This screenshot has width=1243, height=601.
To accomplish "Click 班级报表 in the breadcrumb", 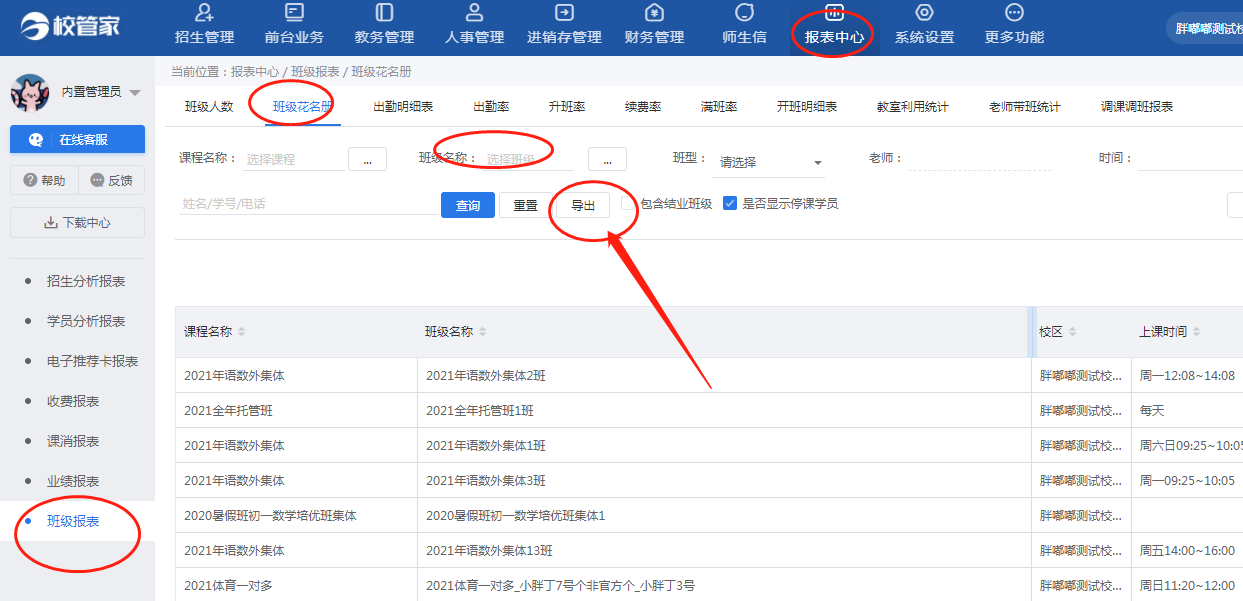I will point(315,72).
